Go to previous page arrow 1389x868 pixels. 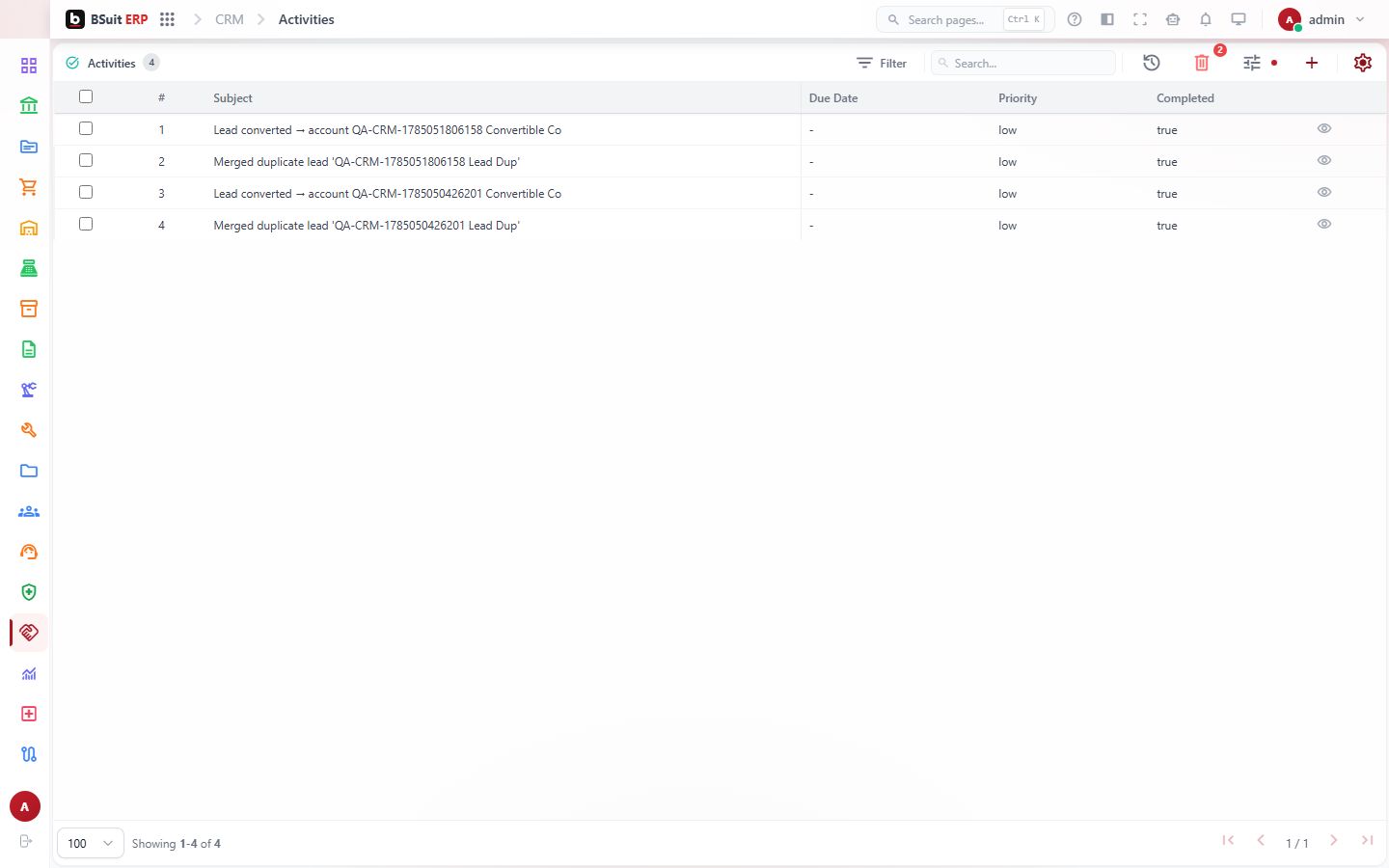1261,841
